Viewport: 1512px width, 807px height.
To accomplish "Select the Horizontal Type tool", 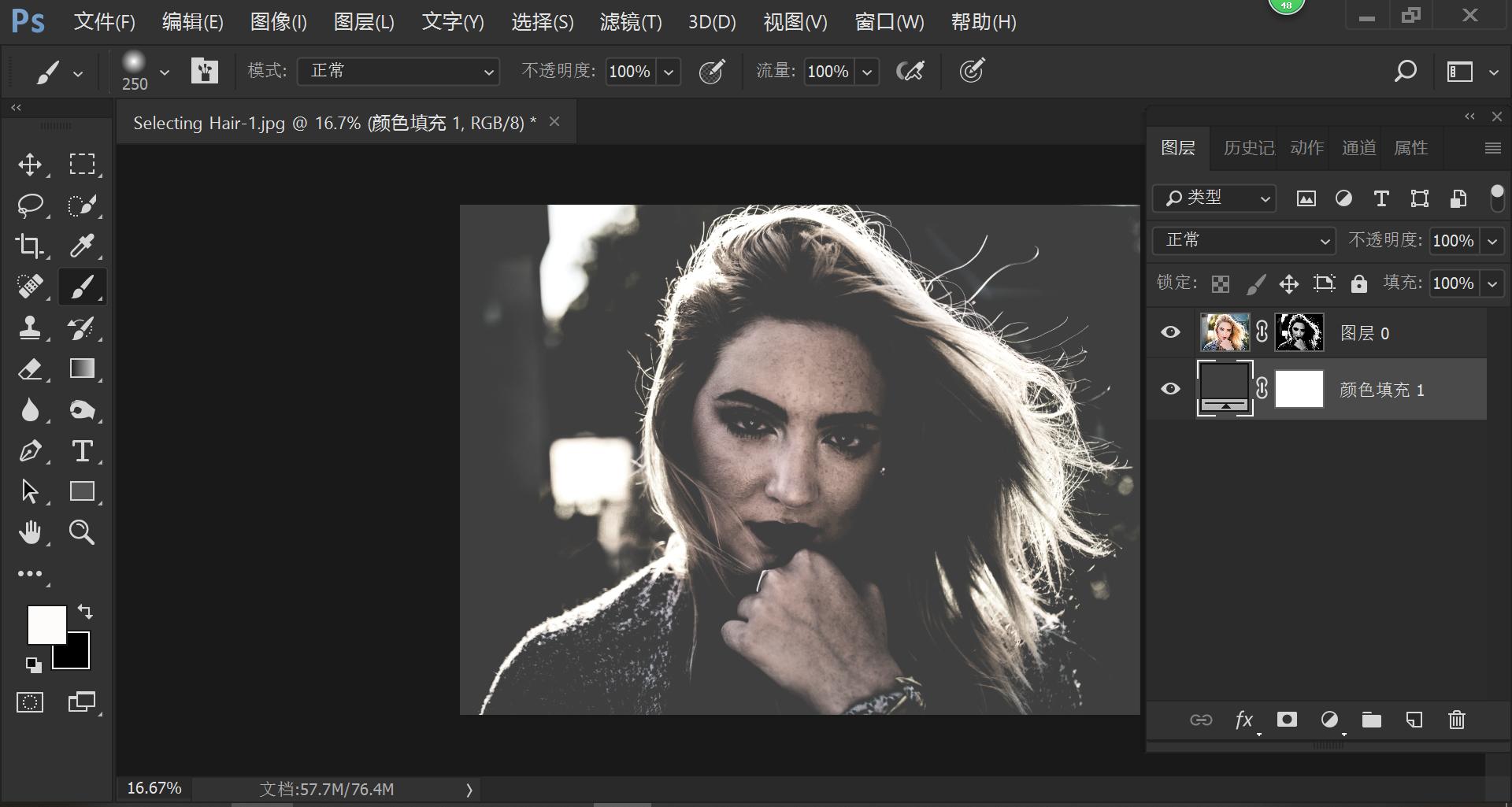I will [82, 451].
